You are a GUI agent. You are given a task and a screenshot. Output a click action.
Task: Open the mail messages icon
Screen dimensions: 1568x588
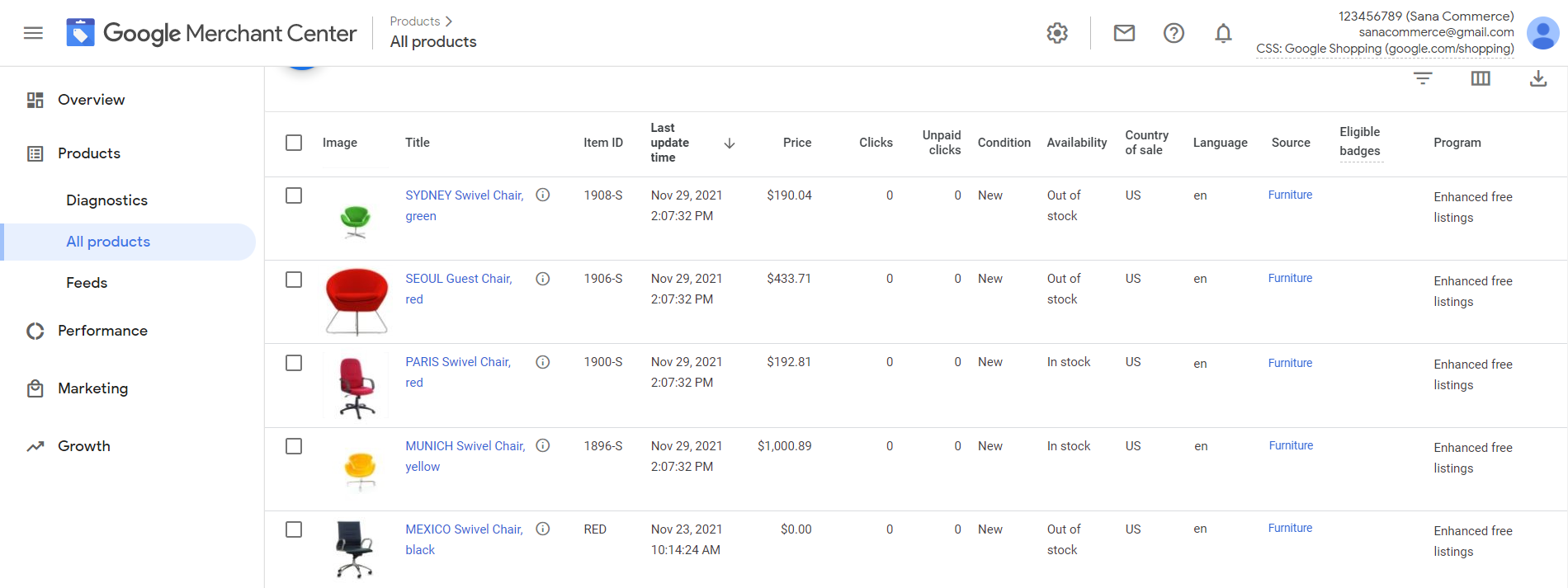[1124, 33]
